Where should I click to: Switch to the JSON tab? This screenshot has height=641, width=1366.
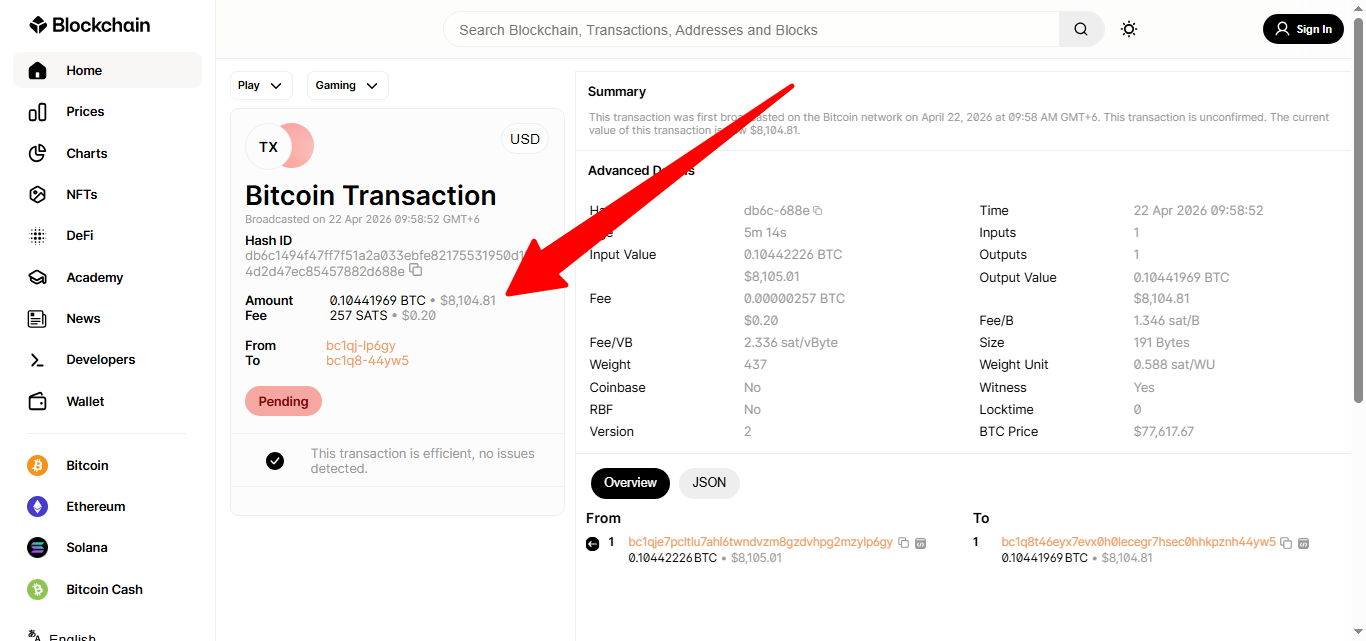(709, 482)
